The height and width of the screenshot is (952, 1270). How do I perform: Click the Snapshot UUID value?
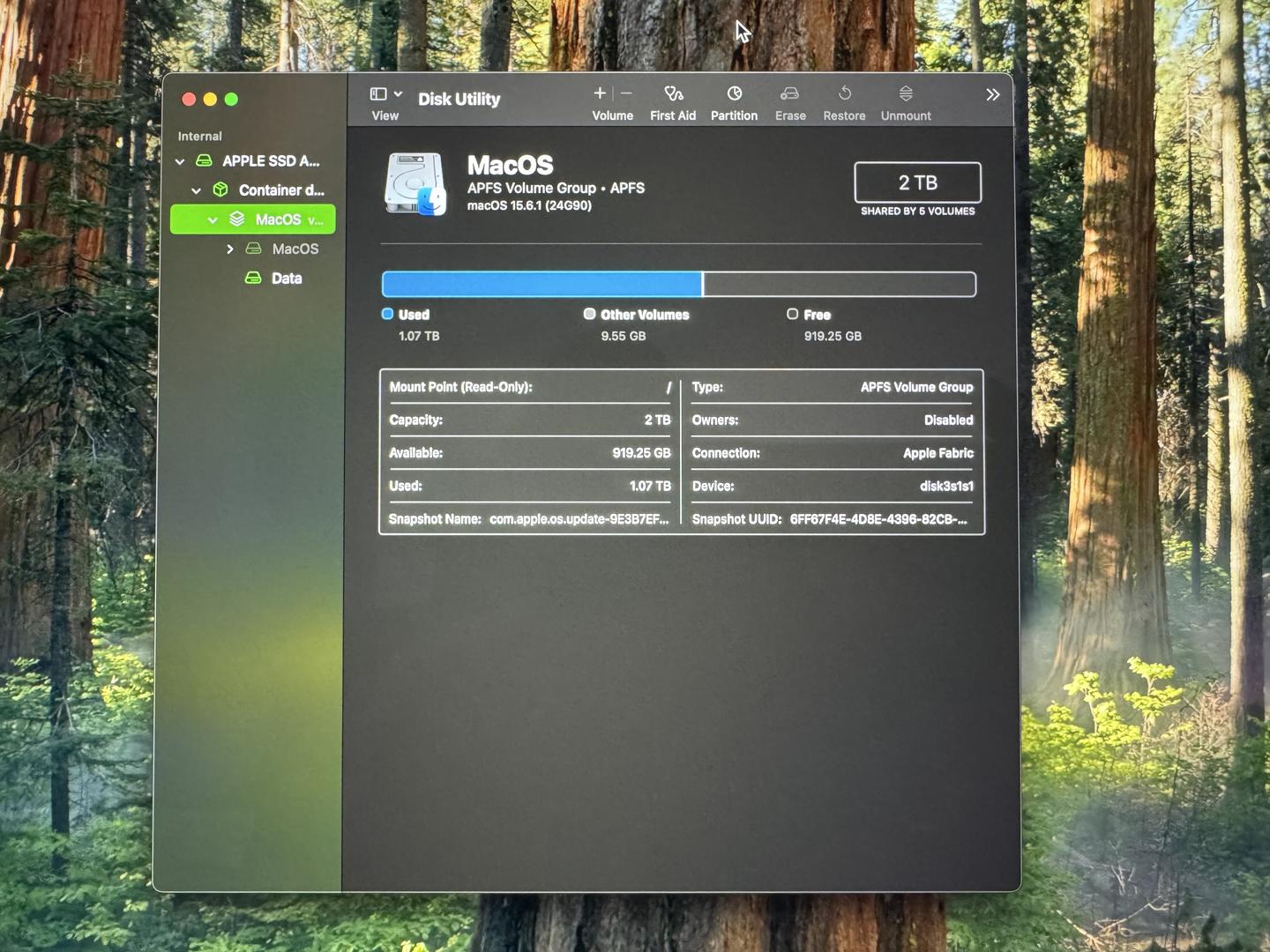(x=878, y=519)
